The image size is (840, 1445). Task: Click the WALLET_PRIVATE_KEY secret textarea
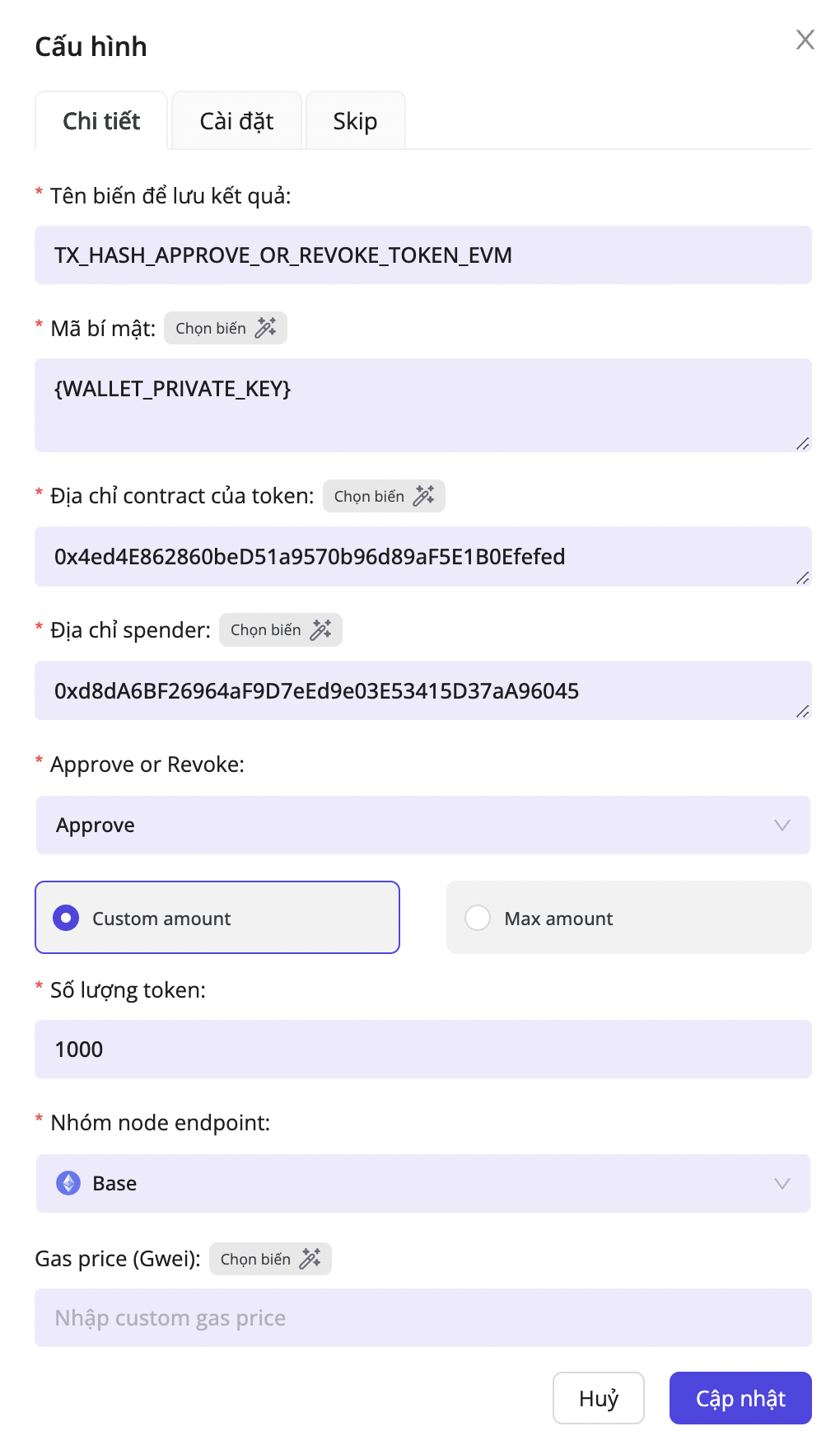click(422, 405)
